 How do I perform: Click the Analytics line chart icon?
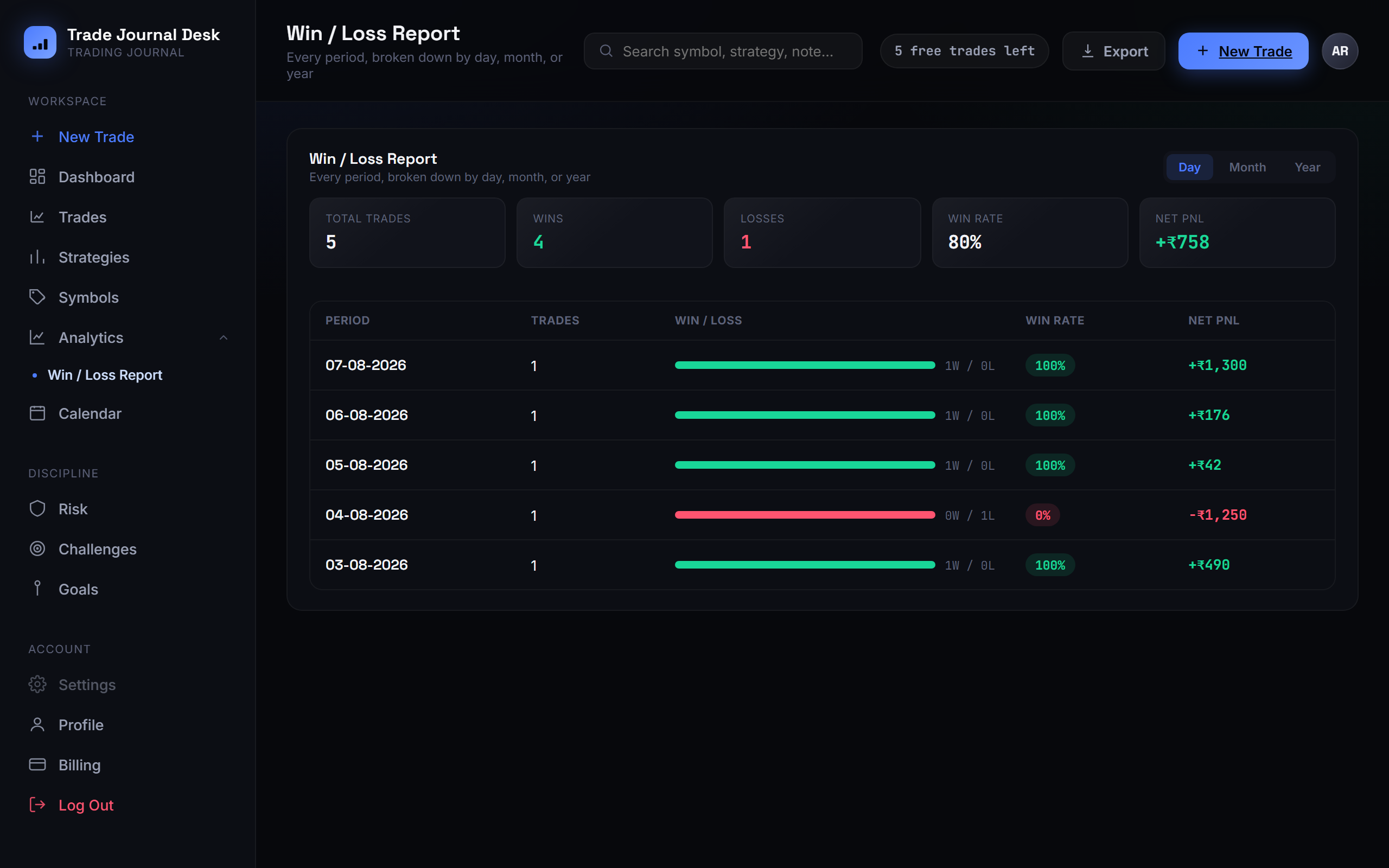pos(37,337)
